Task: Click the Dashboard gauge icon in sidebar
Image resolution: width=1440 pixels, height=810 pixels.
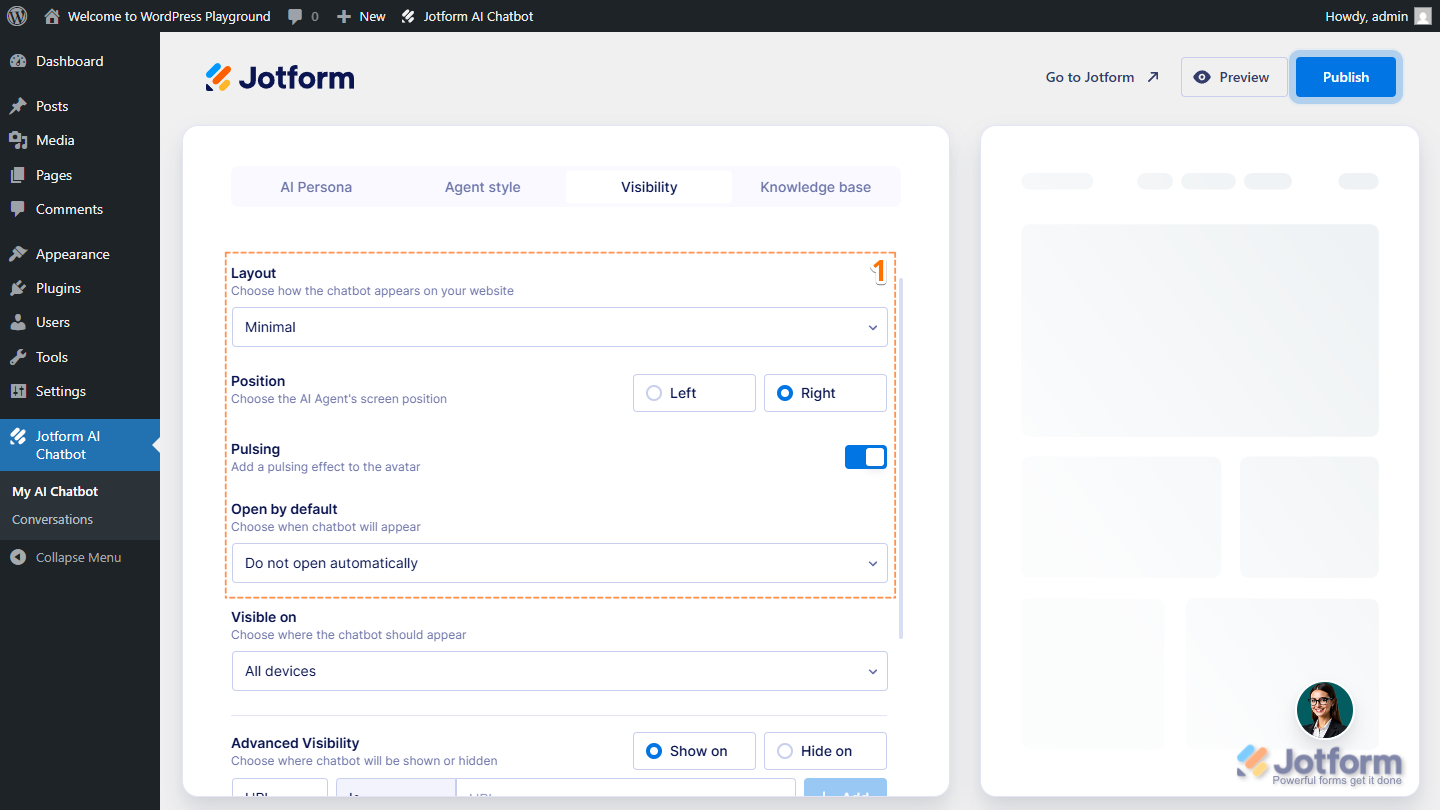Action: click(18, 61)
